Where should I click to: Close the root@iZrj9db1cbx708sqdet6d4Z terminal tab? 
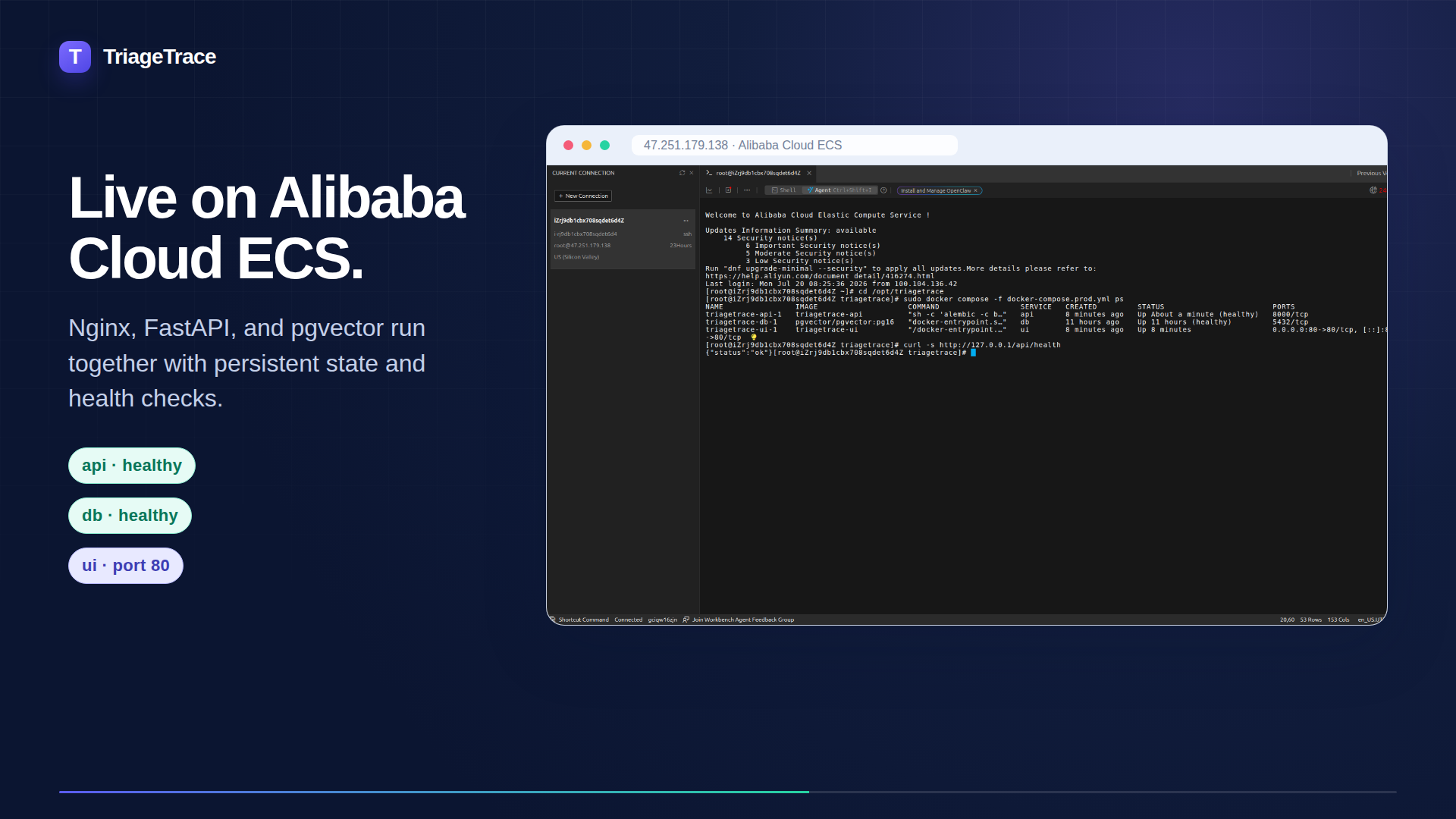pyautogui.click(x=809, y=173)
